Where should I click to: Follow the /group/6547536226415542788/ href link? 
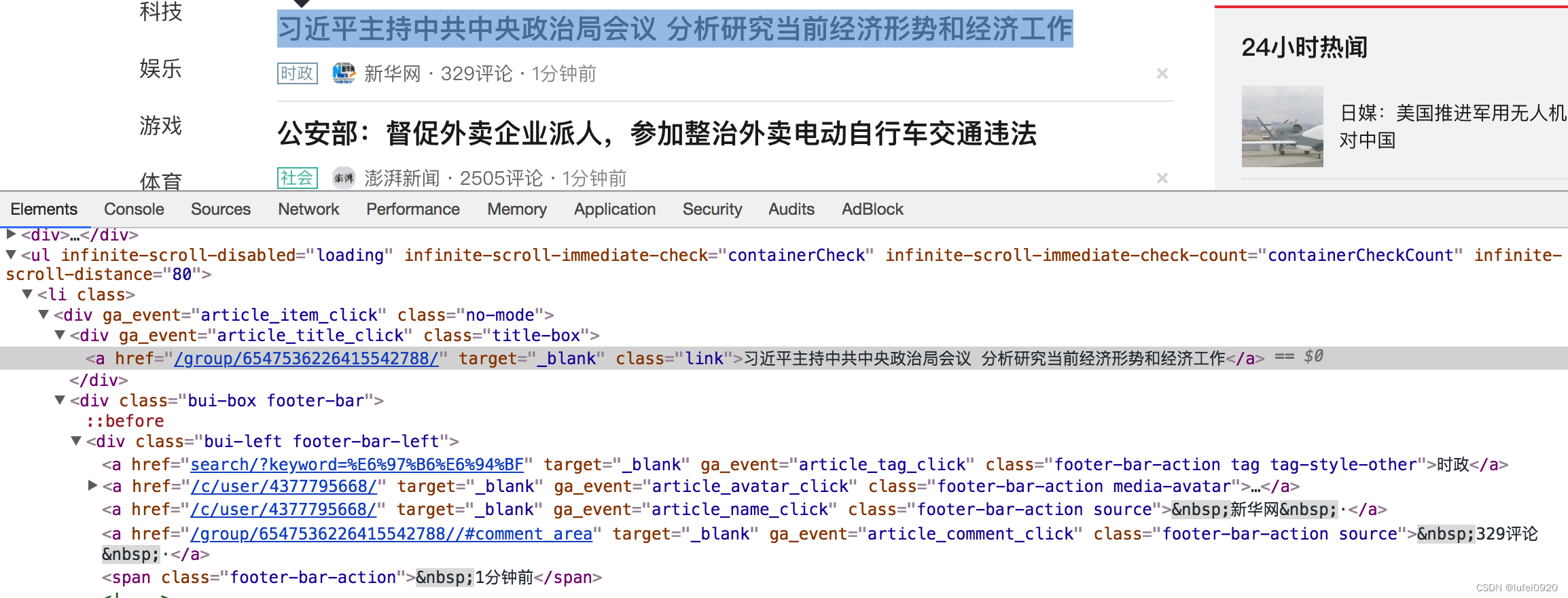[306, 358]
